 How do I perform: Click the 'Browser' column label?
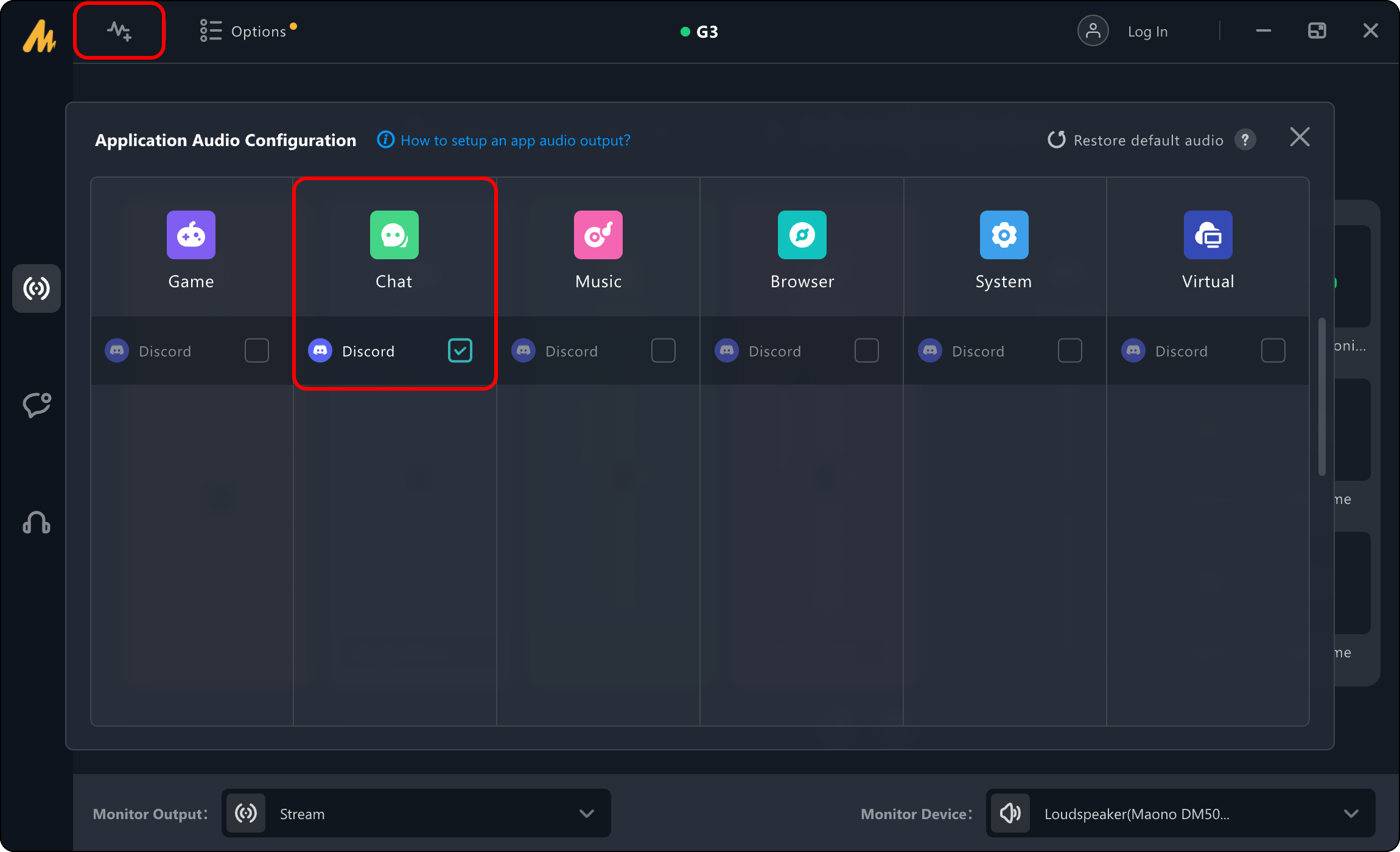[802, 282]
